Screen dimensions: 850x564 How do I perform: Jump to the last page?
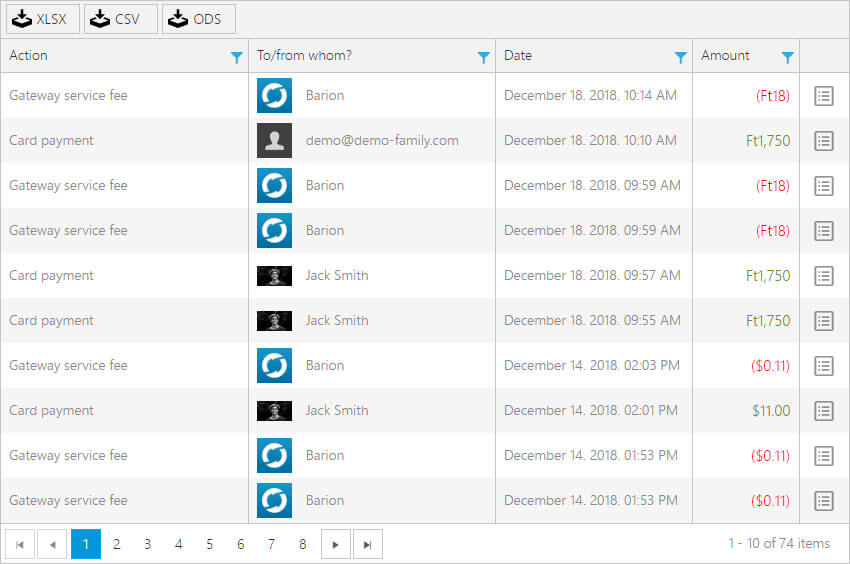tap(367, 544)
